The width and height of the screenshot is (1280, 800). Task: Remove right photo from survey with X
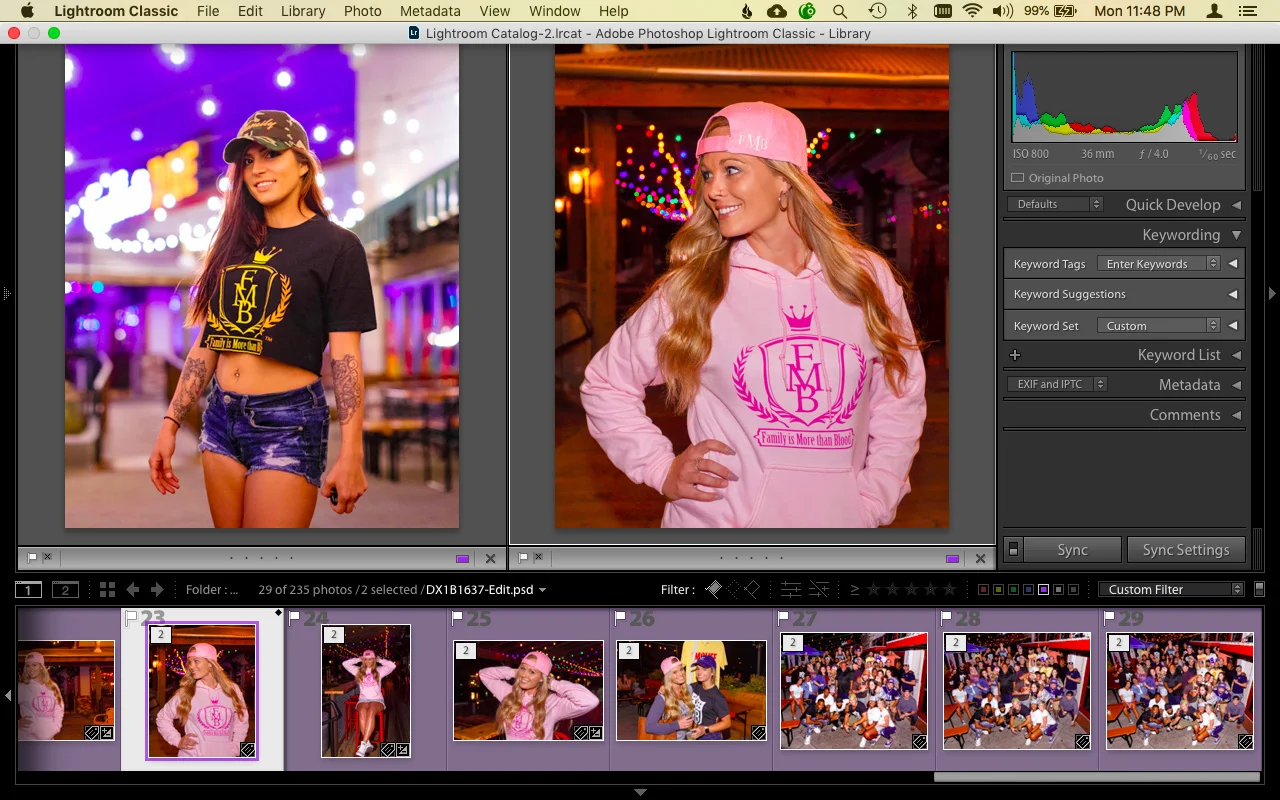[980, 559]
